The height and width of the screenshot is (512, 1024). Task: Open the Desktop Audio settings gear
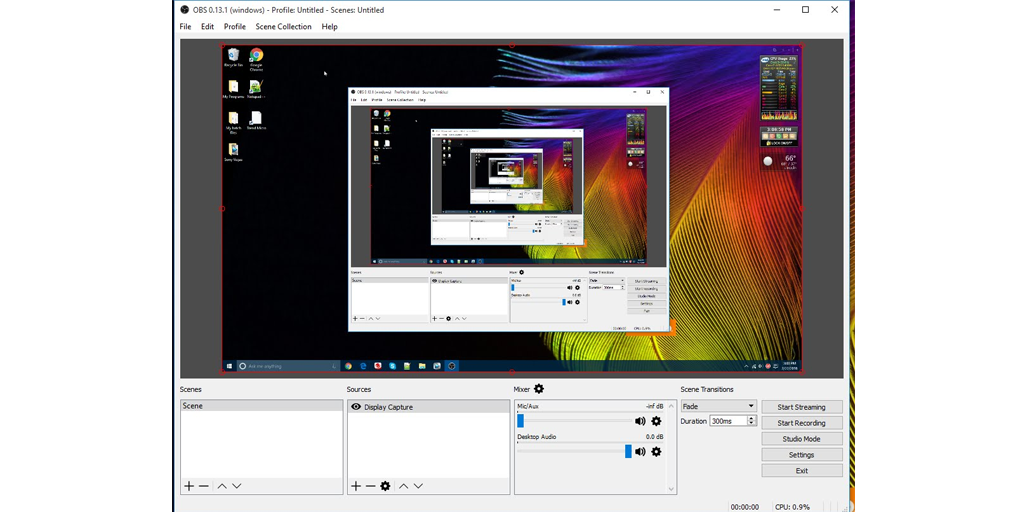pos(656,451)
